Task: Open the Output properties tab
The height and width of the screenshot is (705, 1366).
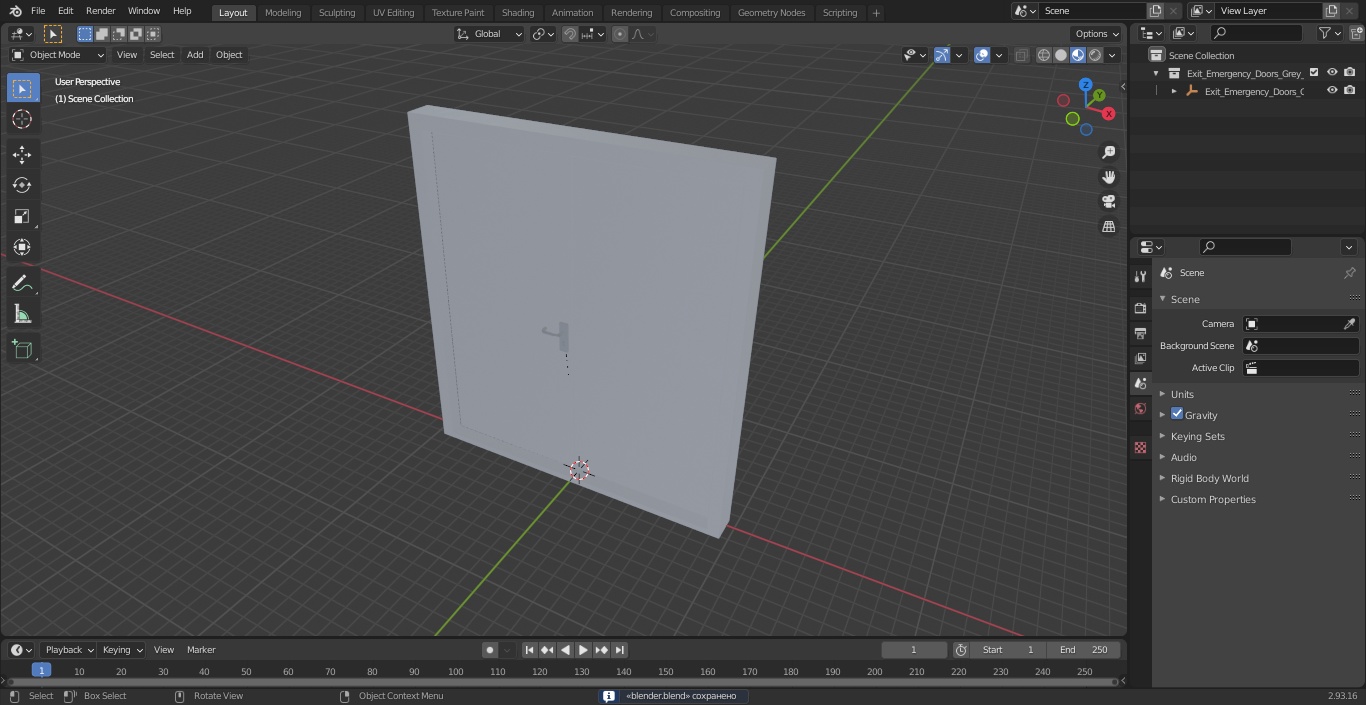Action: click(x=1140, y=333)
